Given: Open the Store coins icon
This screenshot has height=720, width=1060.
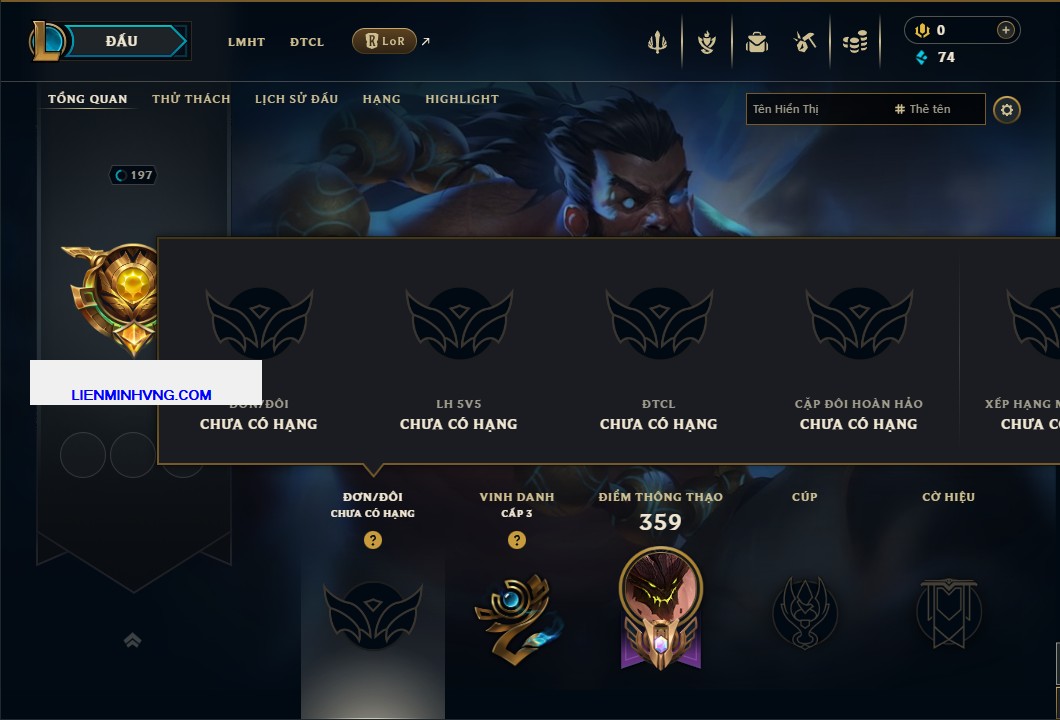Looking at the screenshot, I should coord(855,42).
